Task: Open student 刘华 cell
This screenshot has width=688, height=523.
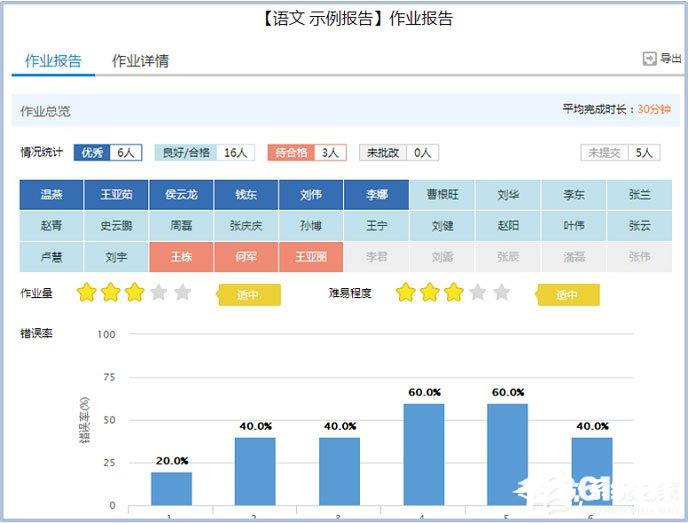Action: point(508,194)
